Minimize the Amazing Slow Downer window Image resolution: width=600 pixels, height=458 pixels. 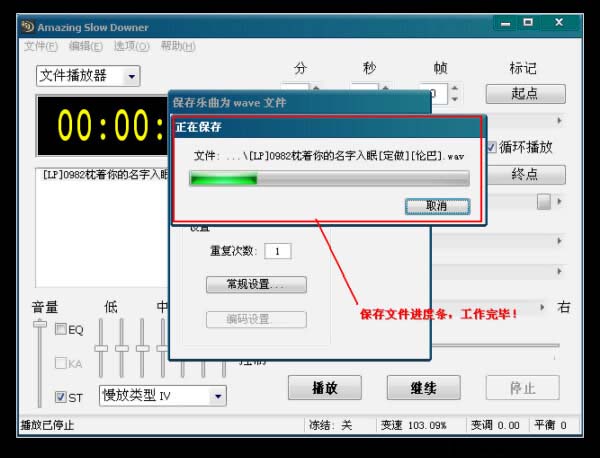pos(506,23)
